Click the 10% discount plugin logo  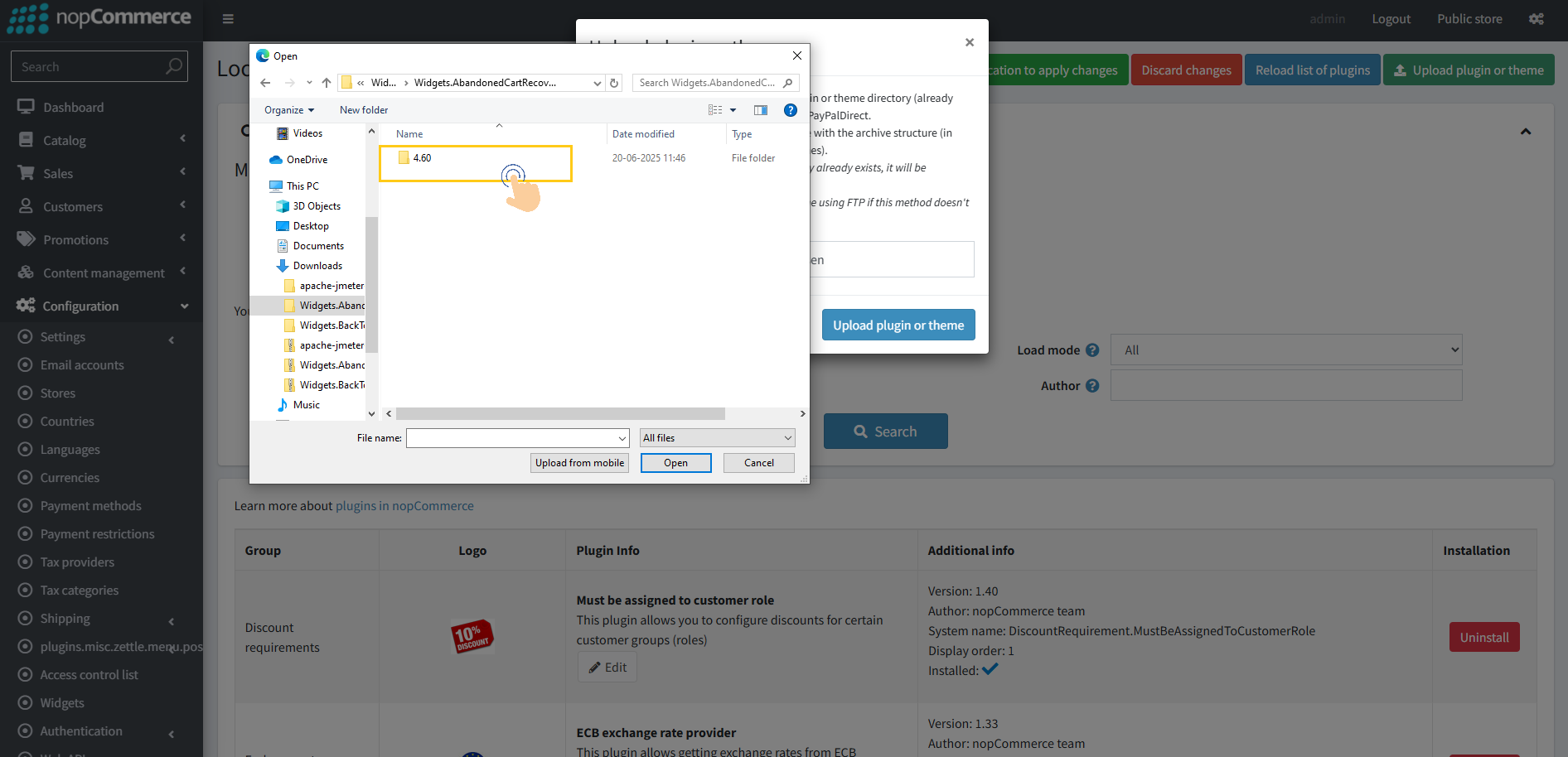[x=472, y=636]
